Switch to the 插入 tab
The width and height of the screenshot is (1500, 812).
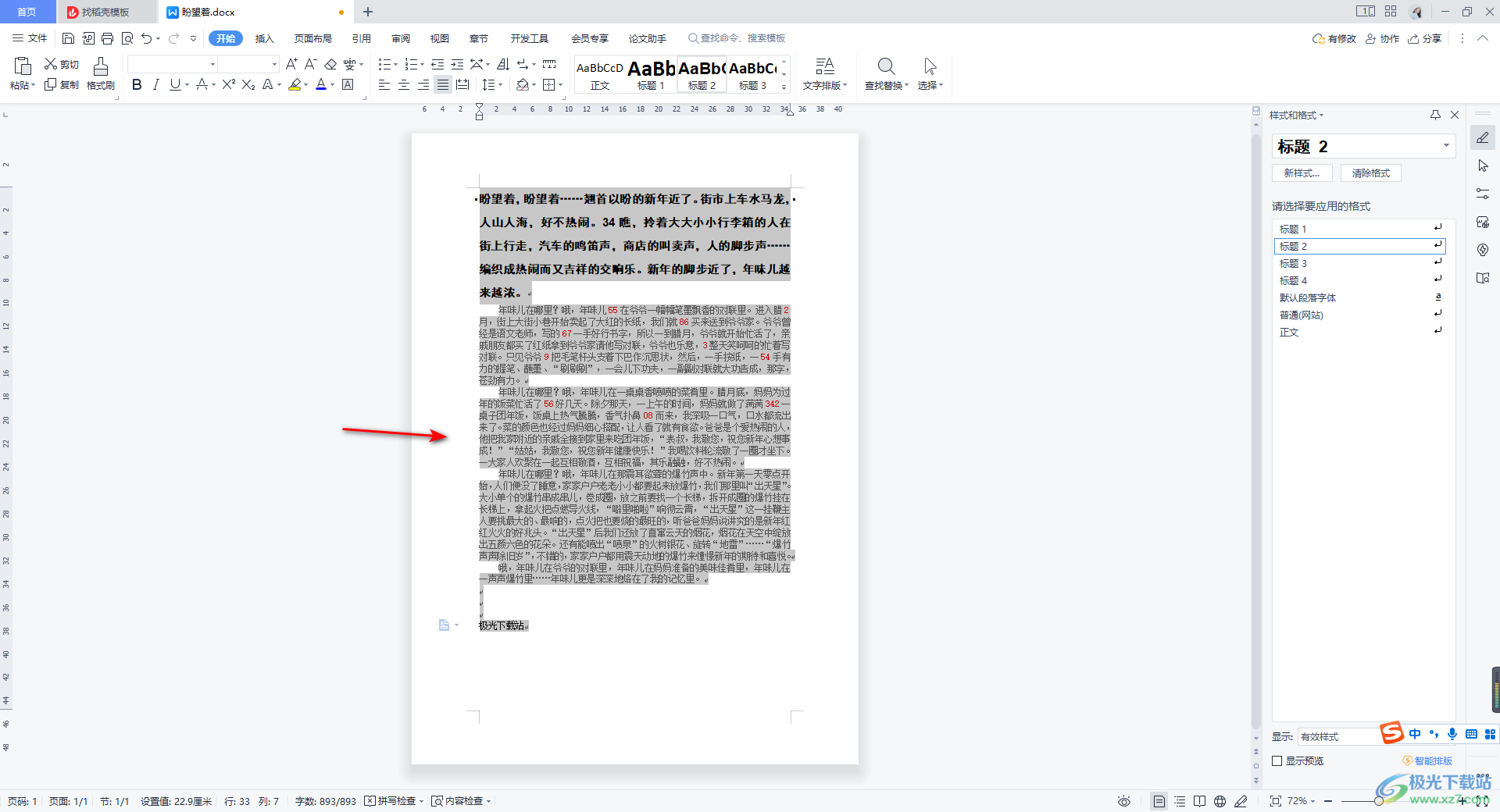point(265,38)
